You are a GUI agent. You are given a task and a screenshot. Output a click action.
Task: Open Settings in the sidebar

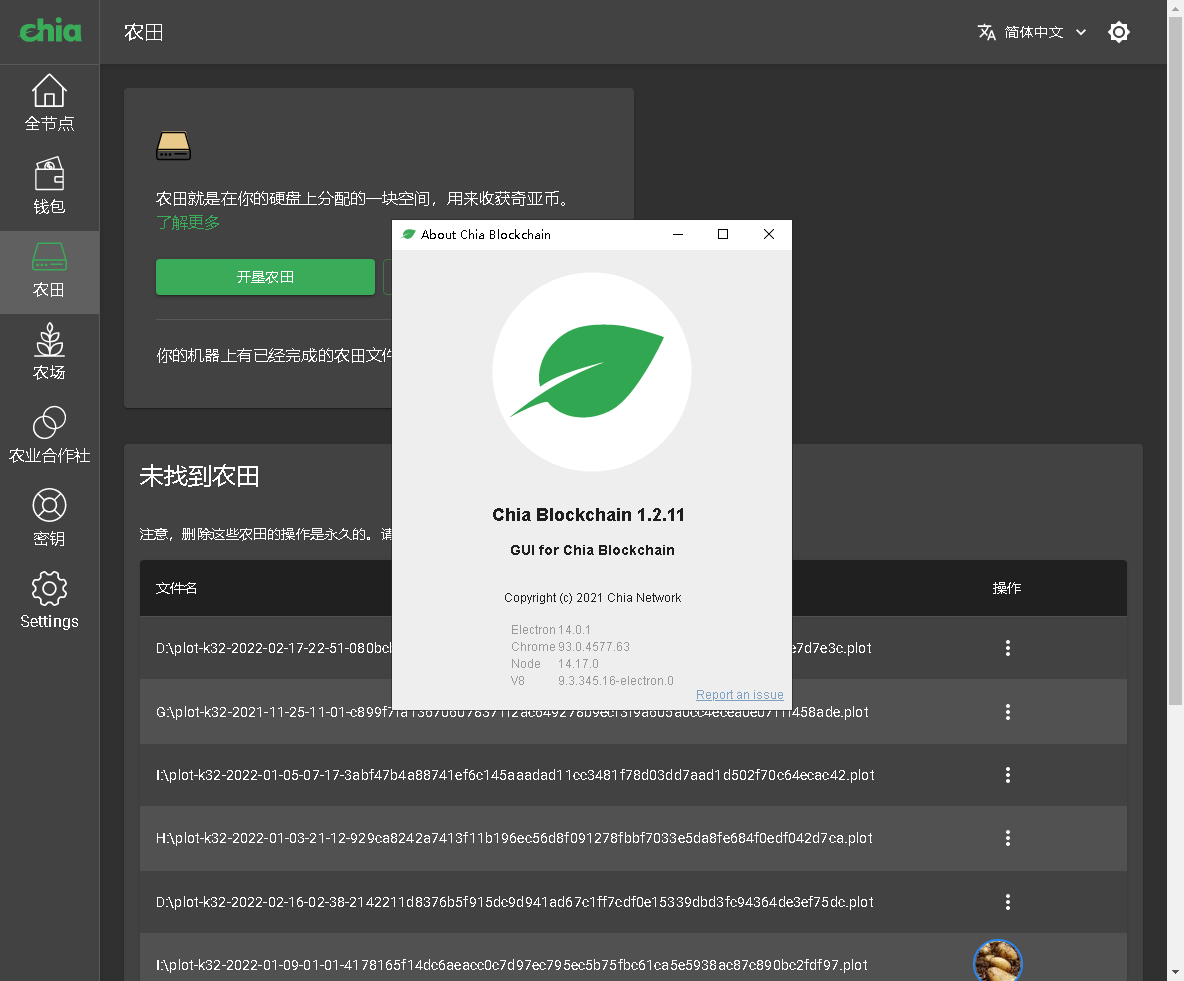pyautogui.click(x=49, y=601)
